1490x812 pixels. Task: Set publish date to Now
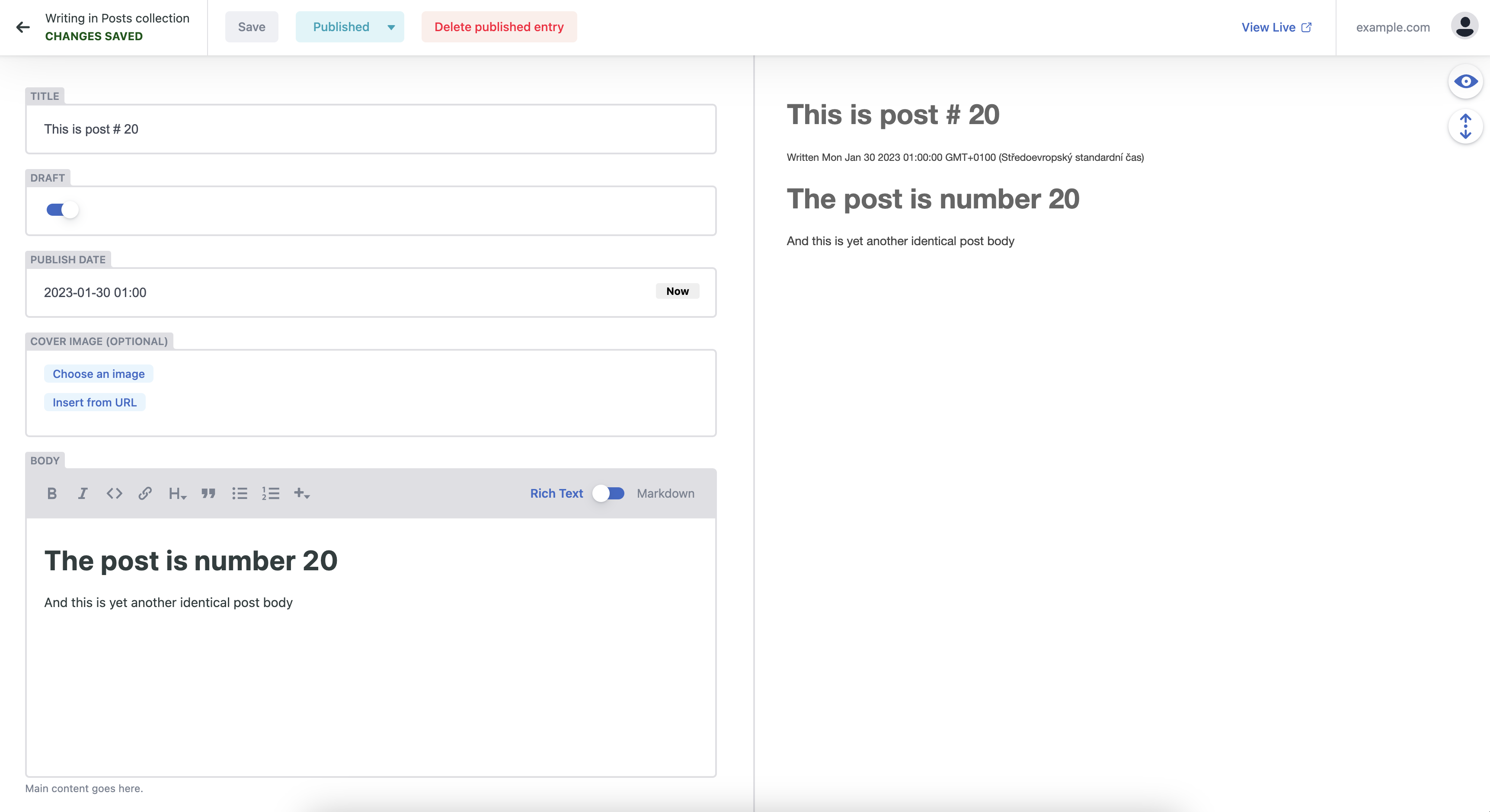coord(677,291)
